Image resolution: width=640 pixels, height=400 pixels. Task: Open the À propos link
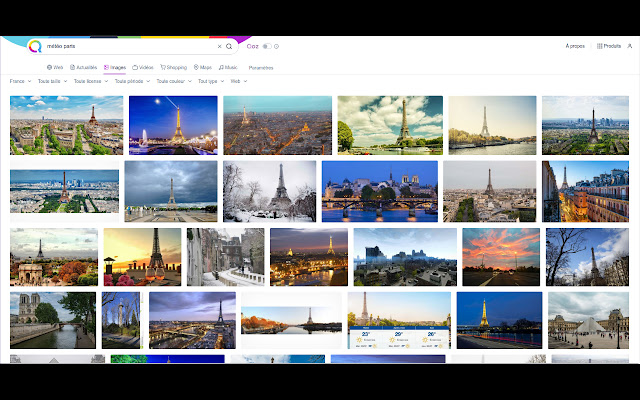tap(575, 46)
